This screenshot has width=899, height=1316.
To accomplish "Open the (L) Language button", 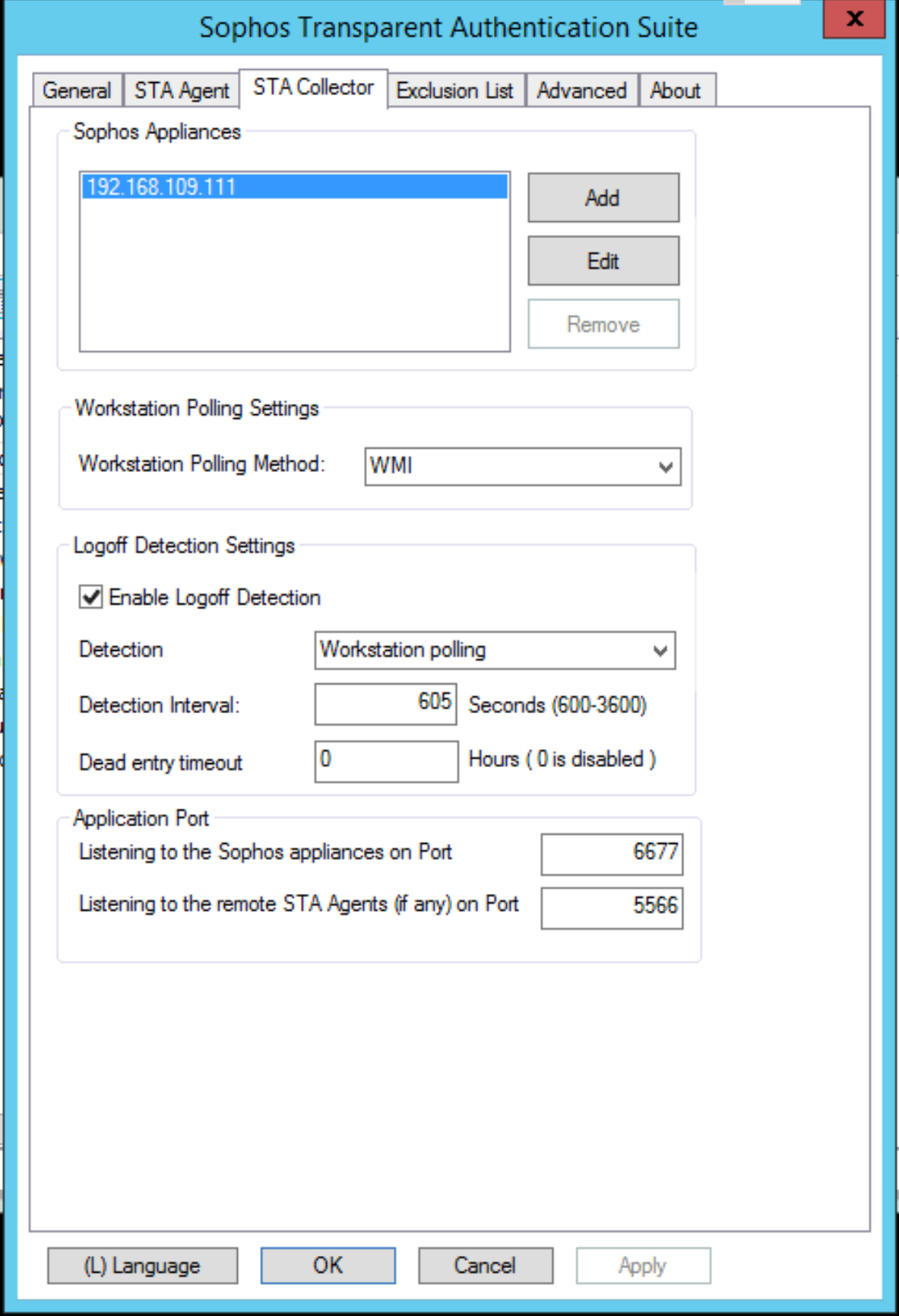I will pos(142,1266).
